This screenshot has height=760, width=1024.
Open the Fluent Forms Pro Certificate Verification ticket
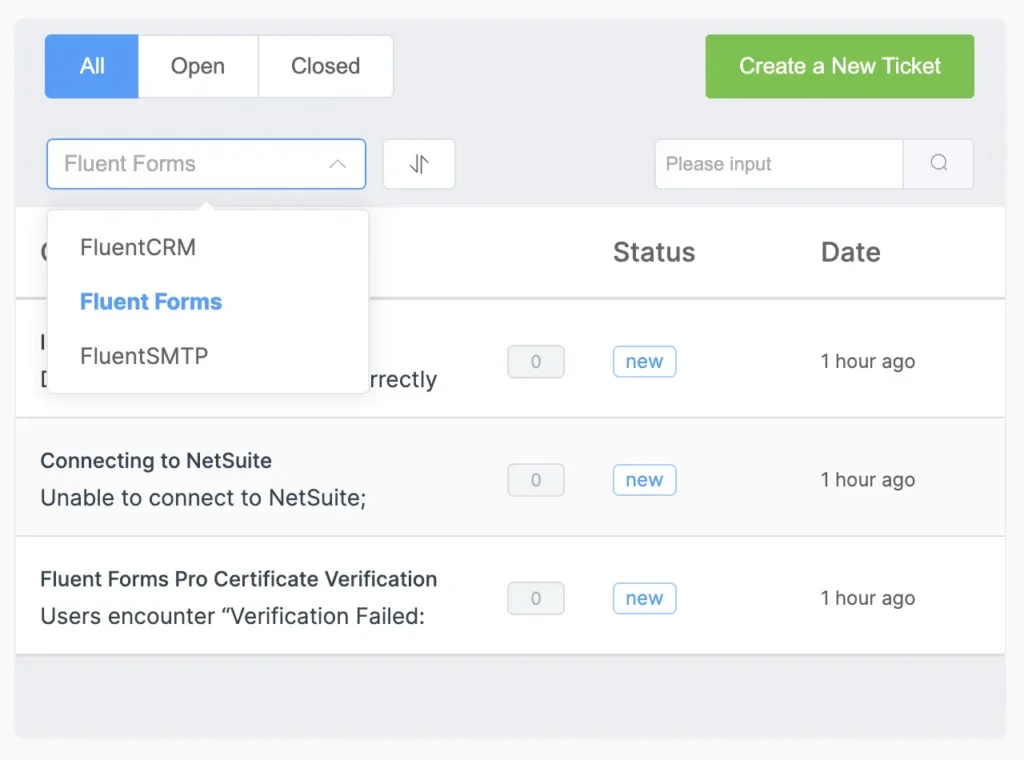point(238,579)
